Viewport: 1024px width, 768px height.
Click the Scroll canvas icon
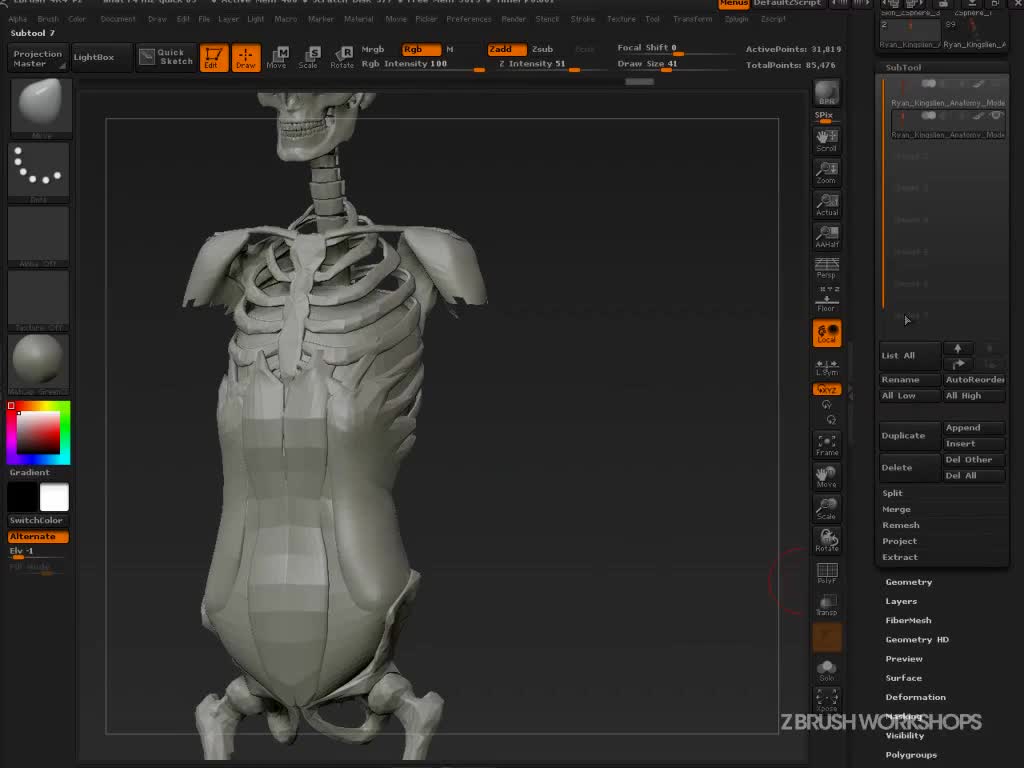(827, 141)
